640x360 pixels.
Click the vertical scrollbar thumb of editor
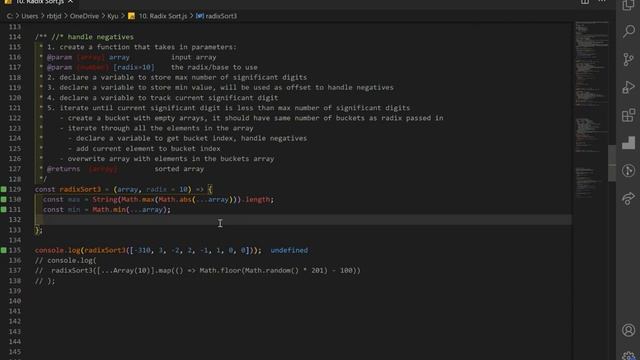pos(612,163)
